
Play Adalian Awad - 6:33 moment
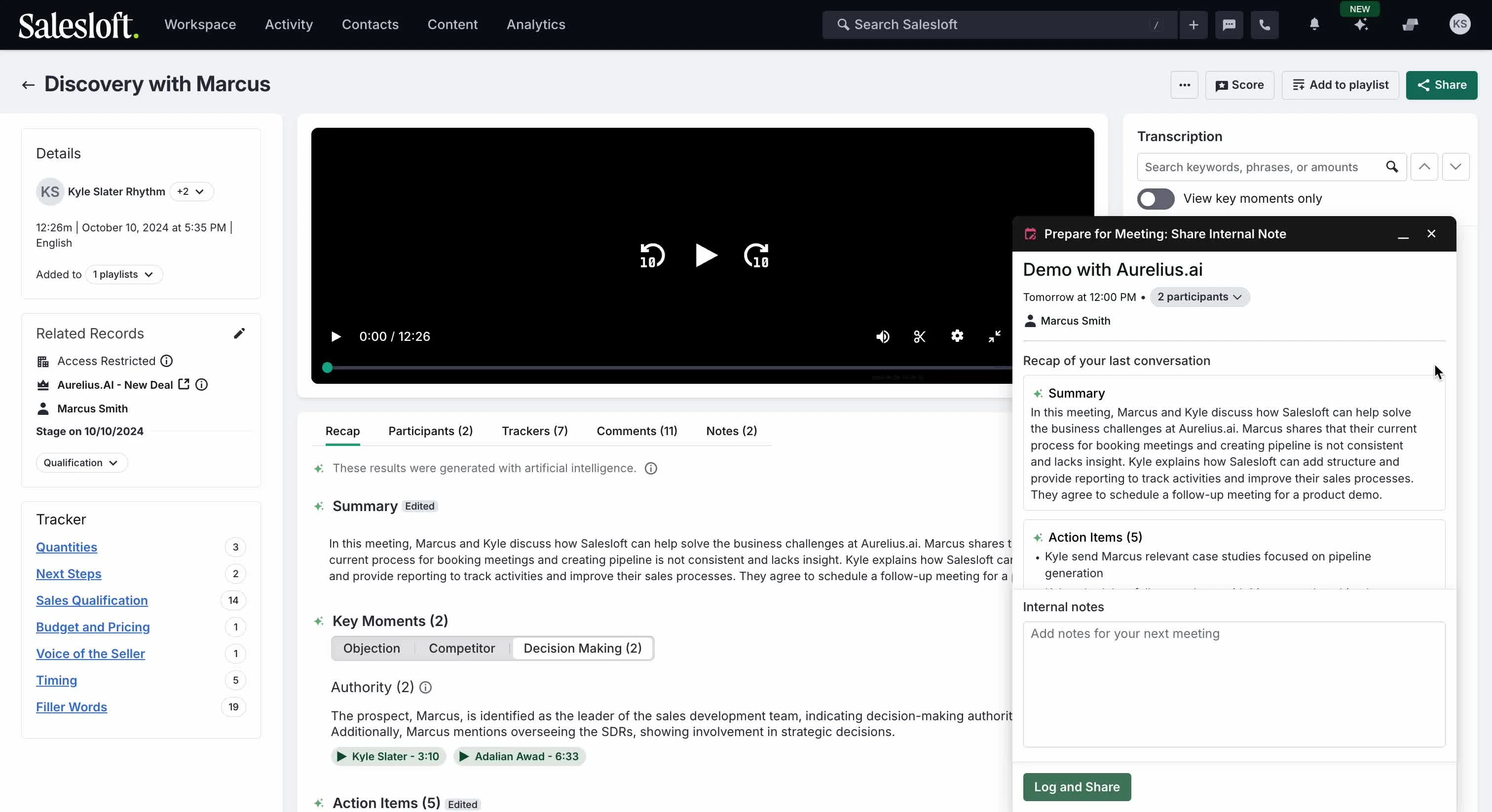point(520,756)
